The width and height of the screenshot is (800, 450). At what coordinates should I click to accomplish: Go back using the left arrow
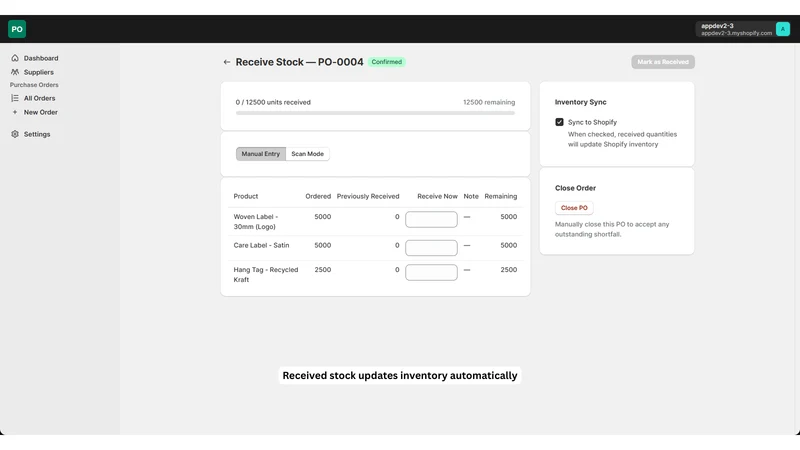[227, 62]
